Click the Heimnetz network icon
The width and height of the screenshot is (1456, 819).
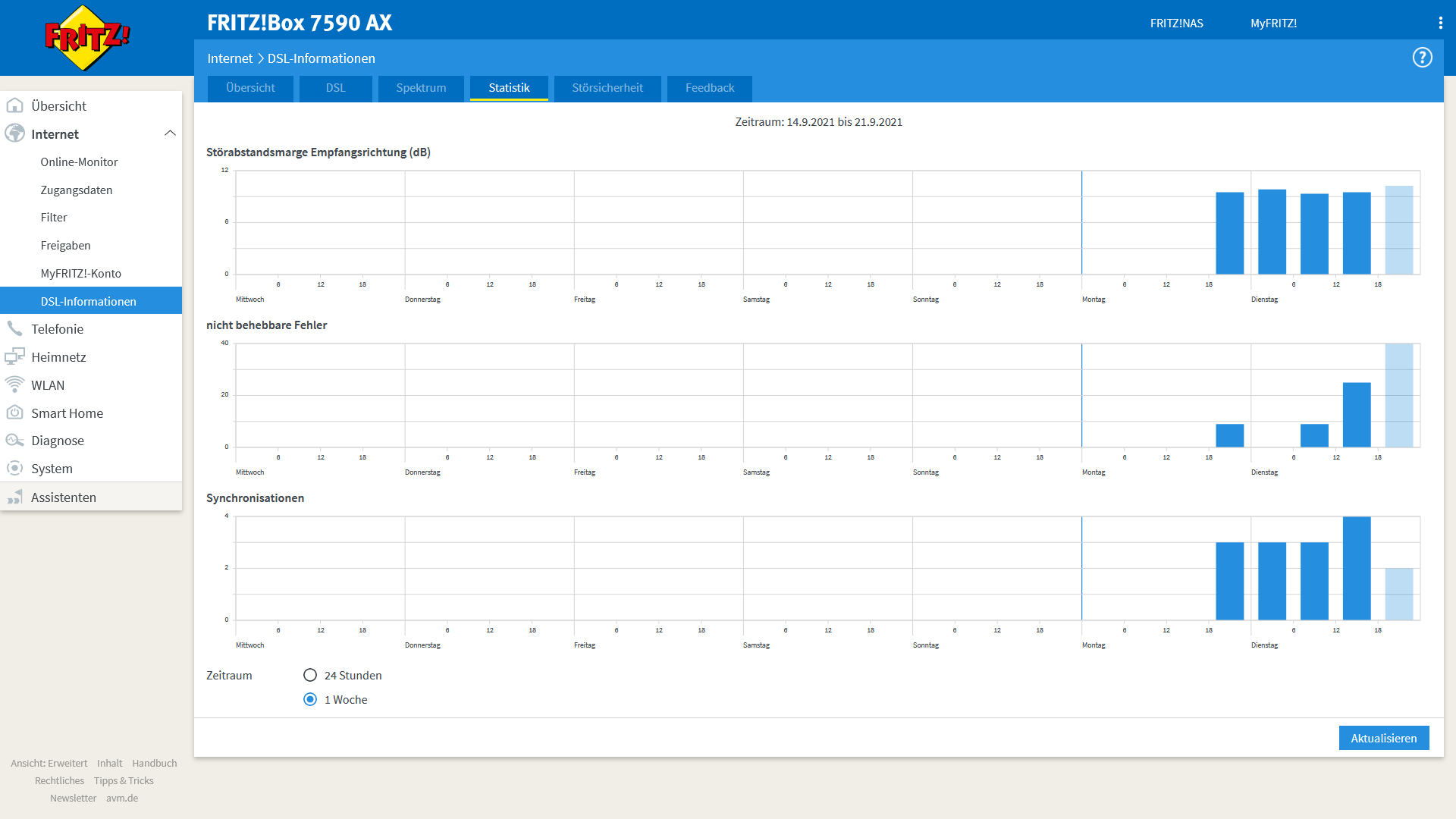(x=14, y=357)
